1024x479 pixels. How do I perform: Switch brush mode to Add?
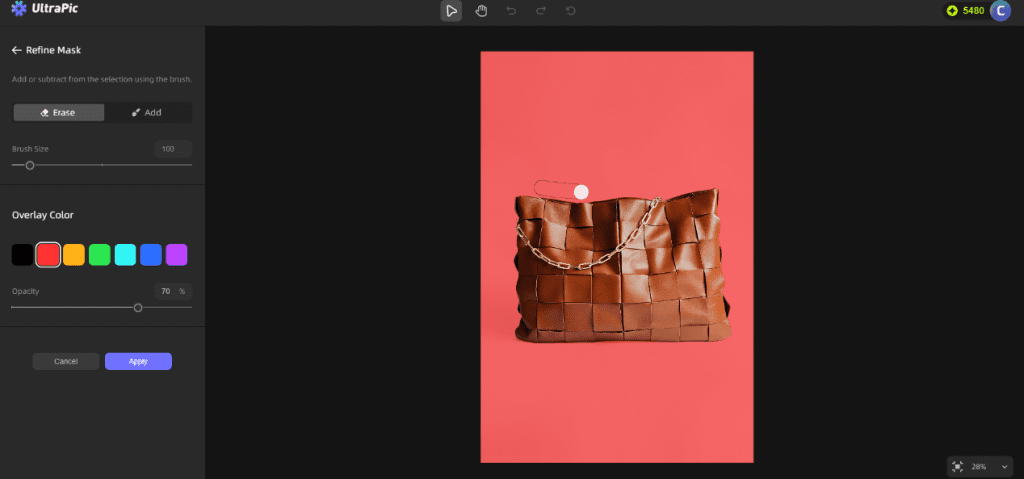coord(146,113)
